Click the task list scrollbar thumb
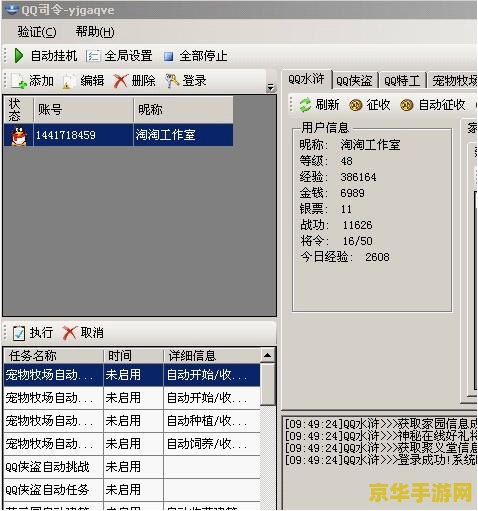 coord(267,384)
